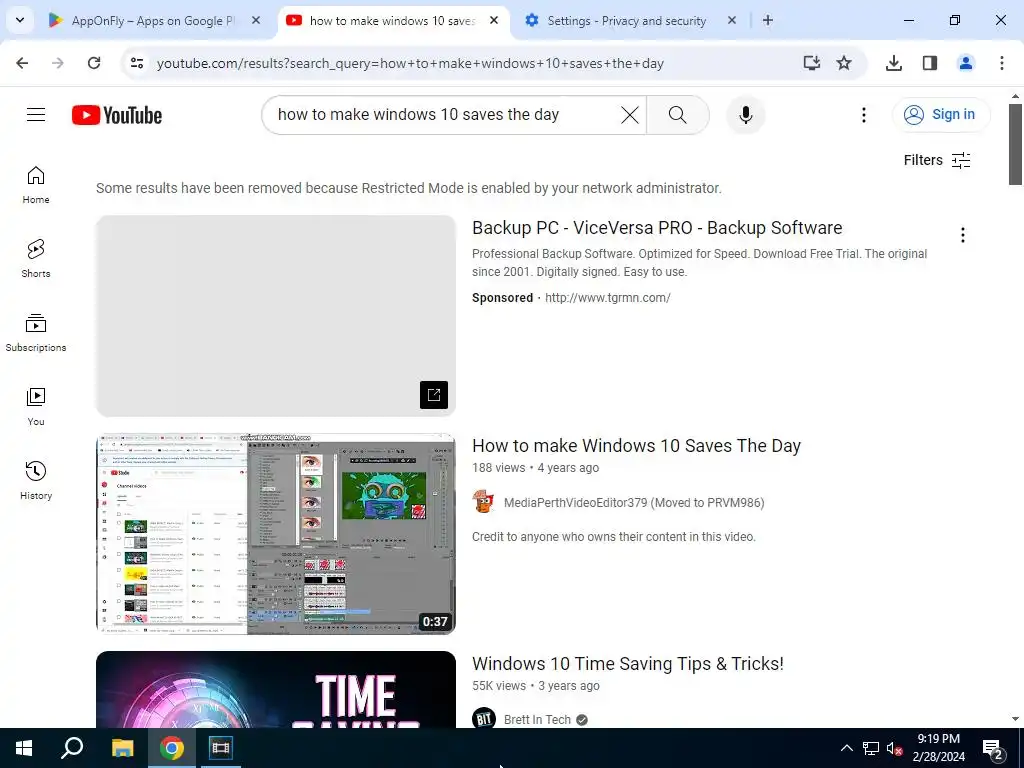Viewport: 1024px width, 768px height.
Task: Open the MediaPerthVideoEditor379 channel
Action: [634, 503]
